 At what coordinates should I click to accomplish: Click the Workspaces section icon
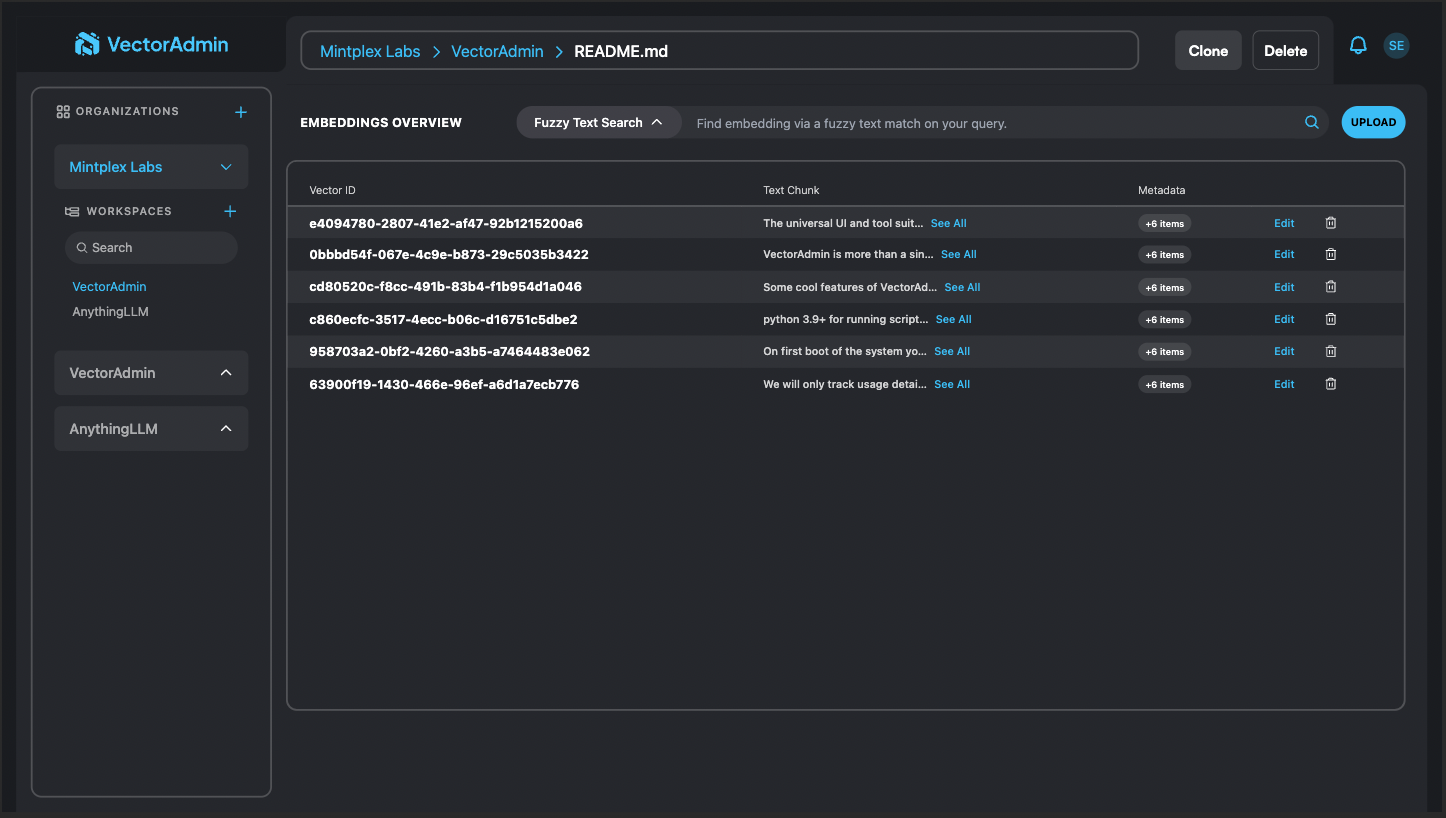click(x=72, y=211)
